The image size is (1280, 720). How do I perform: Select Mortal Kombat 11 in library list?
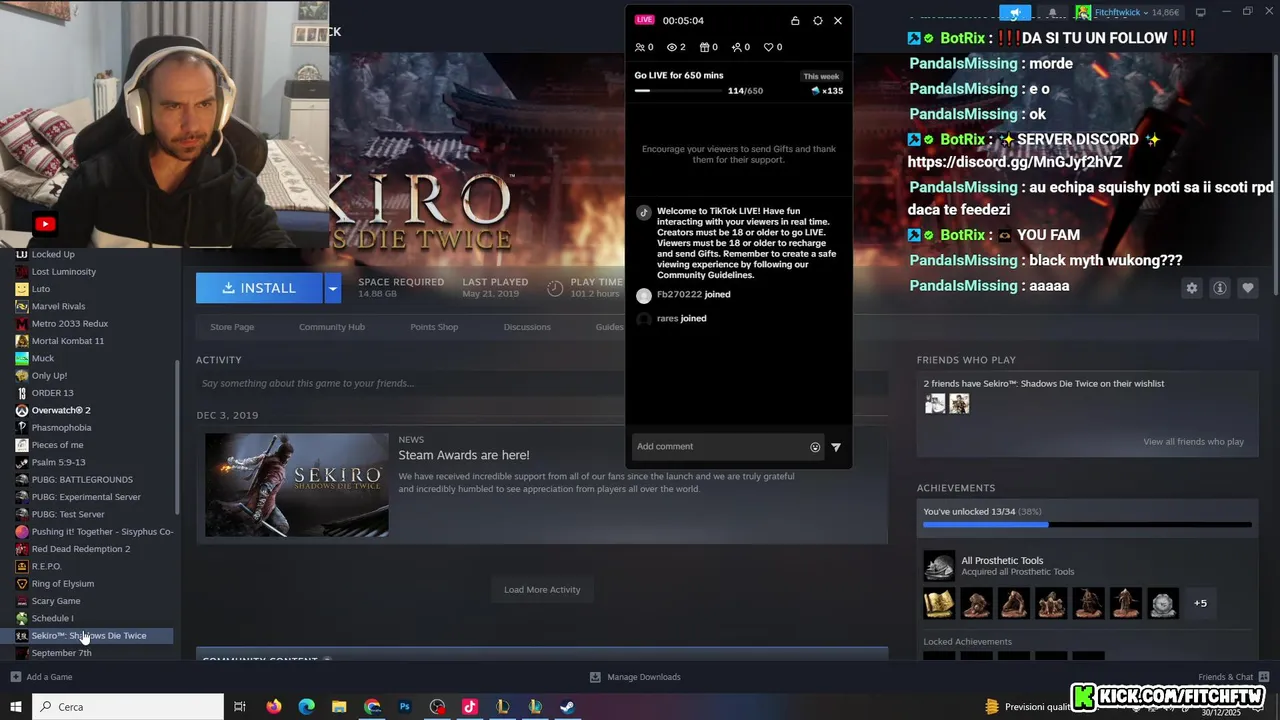pyautogui.click(x=67, y=341)
